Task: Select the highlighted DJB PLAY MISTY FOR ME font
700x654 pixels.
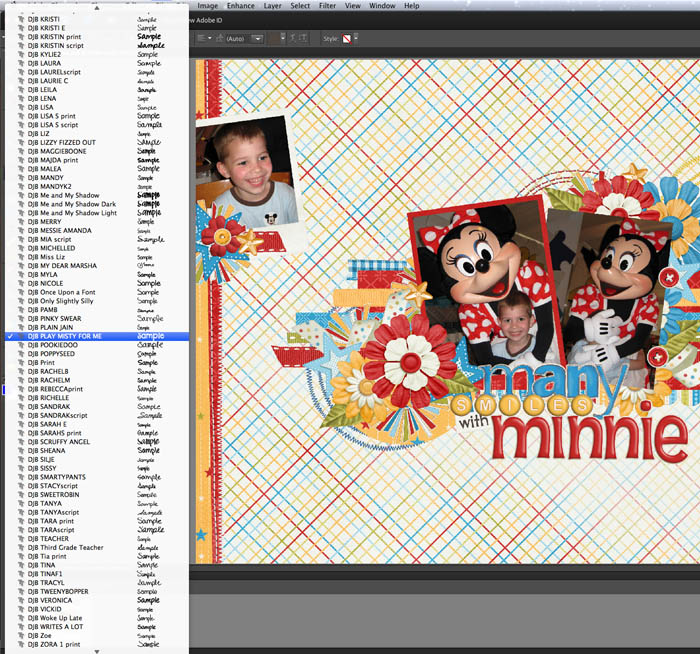Action: [x=97, y=336]
